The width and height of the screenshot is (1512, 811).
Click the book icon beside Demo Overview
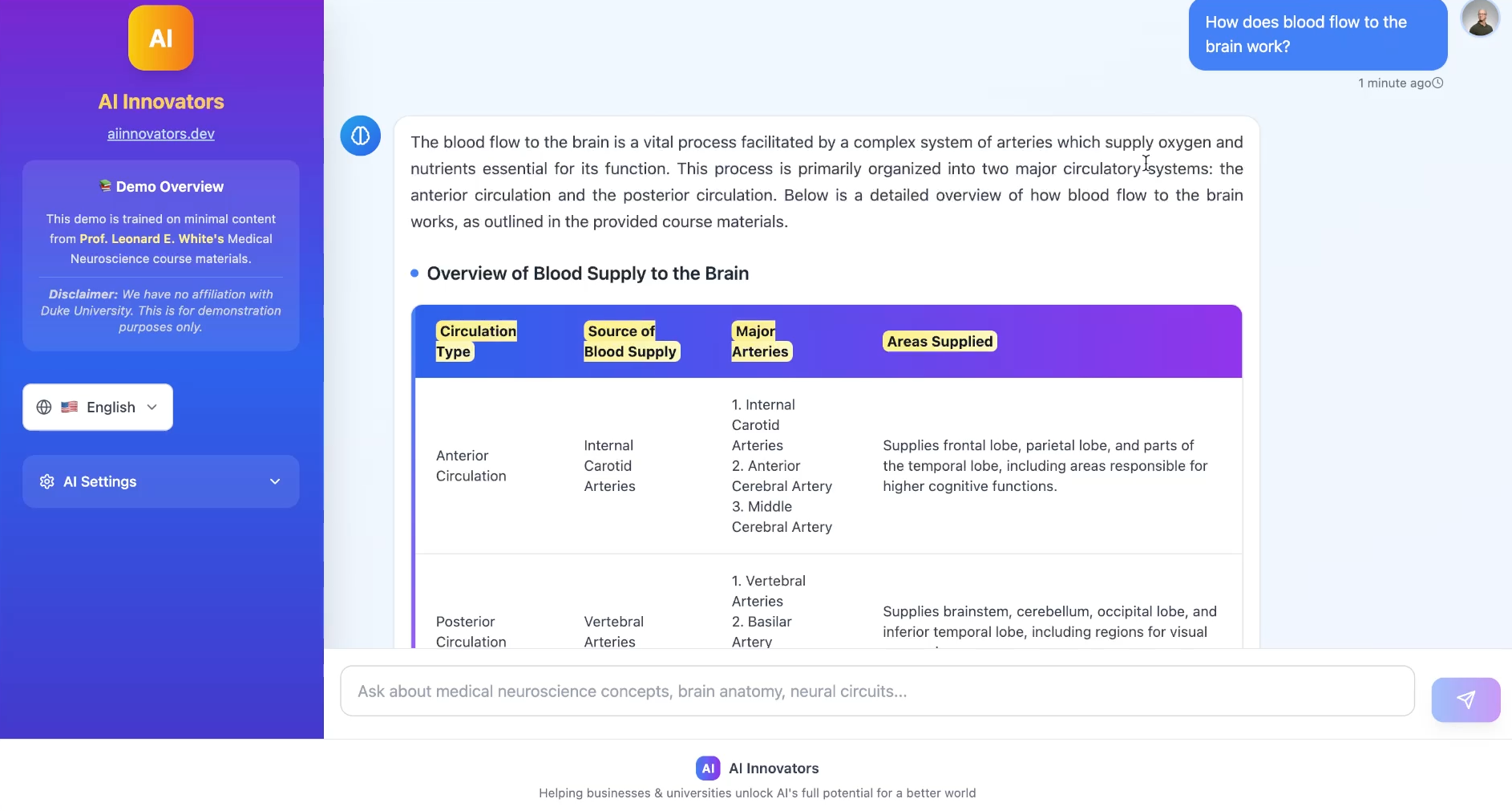click(105, 186)
